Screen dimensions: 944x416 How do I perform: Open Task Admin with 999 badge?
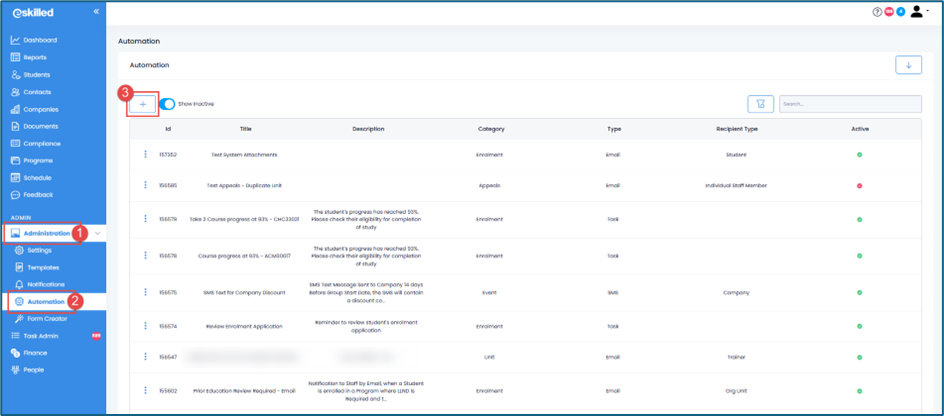[x=41, y=336]
